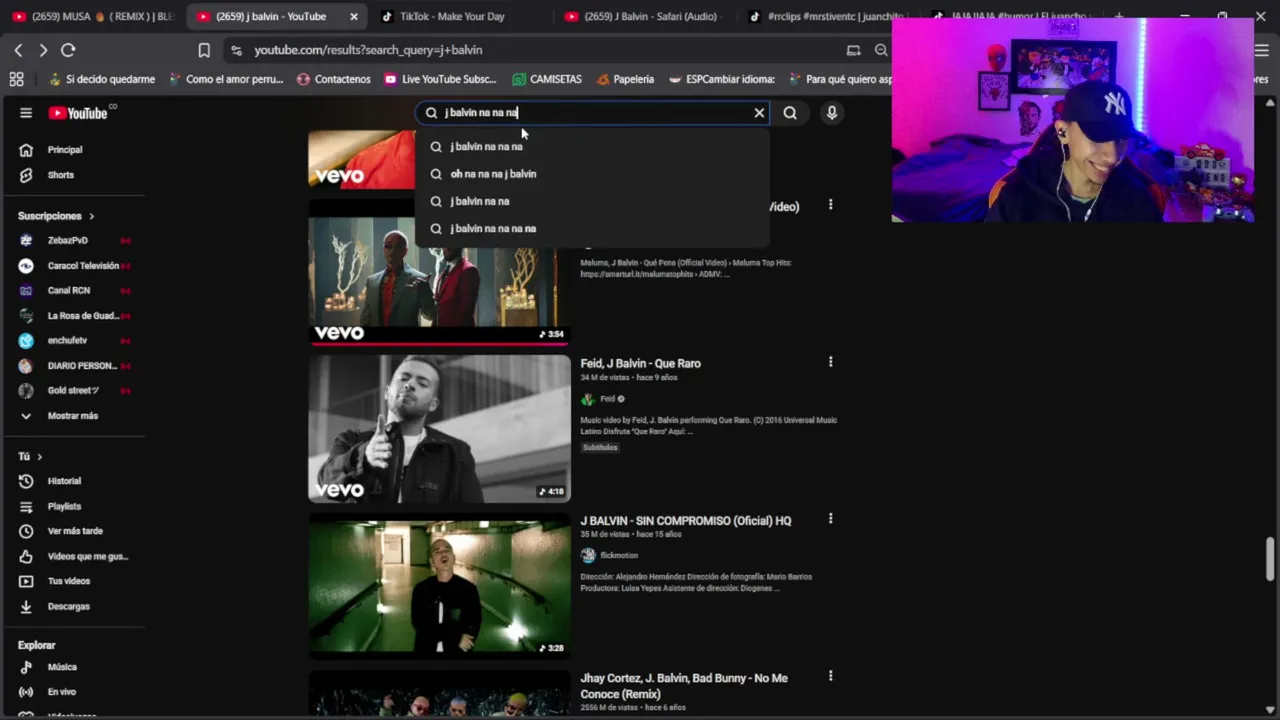Open the YouTube hamburger guide menu
1280x720 pixels.
[26, 113]
